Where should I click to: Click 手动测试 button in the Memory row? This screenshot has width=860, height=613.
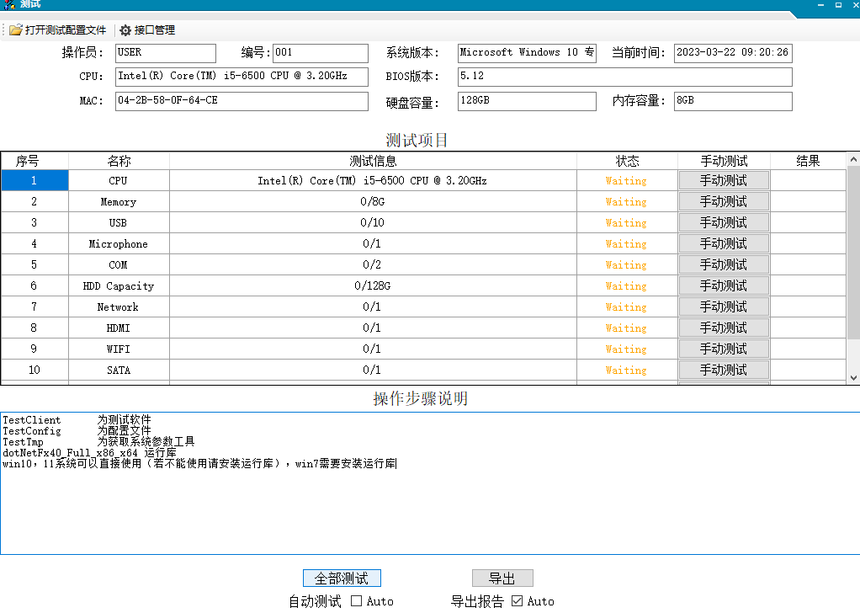(x=723, y=202)
